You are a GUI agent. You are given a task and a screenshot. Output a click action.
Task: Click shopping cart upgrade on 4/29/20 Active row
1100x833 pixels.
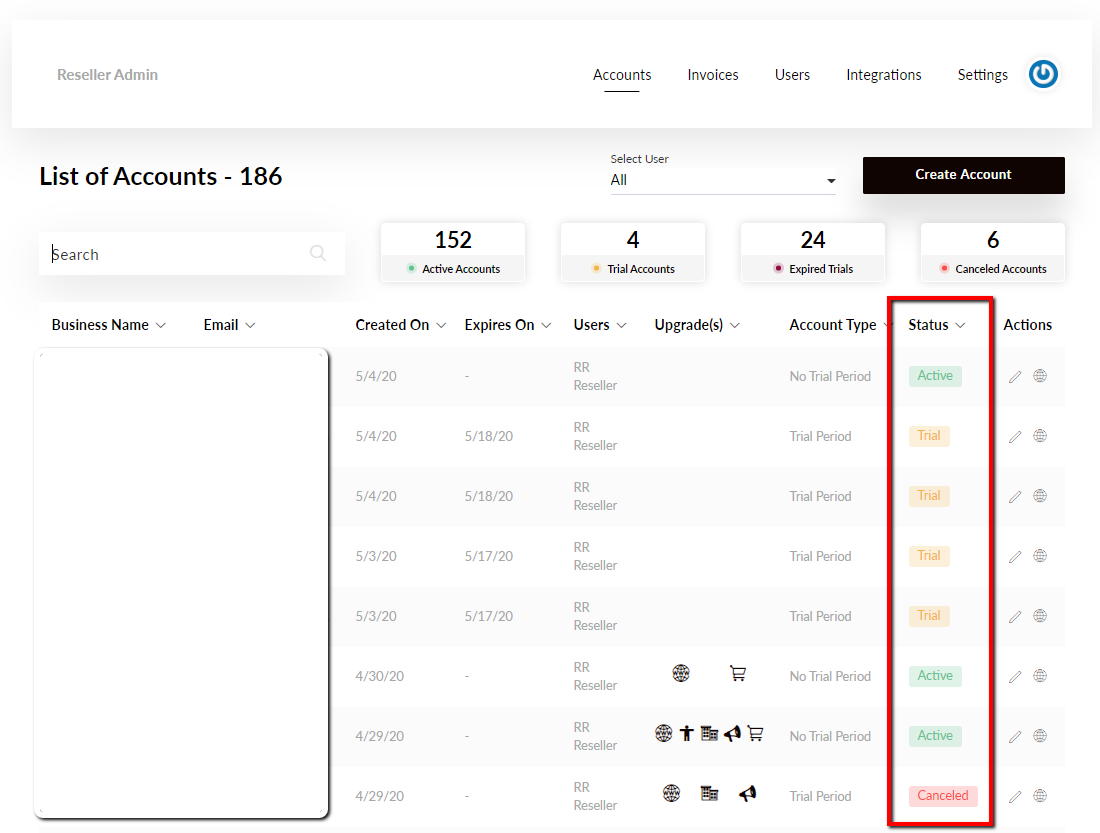point(756,734)
